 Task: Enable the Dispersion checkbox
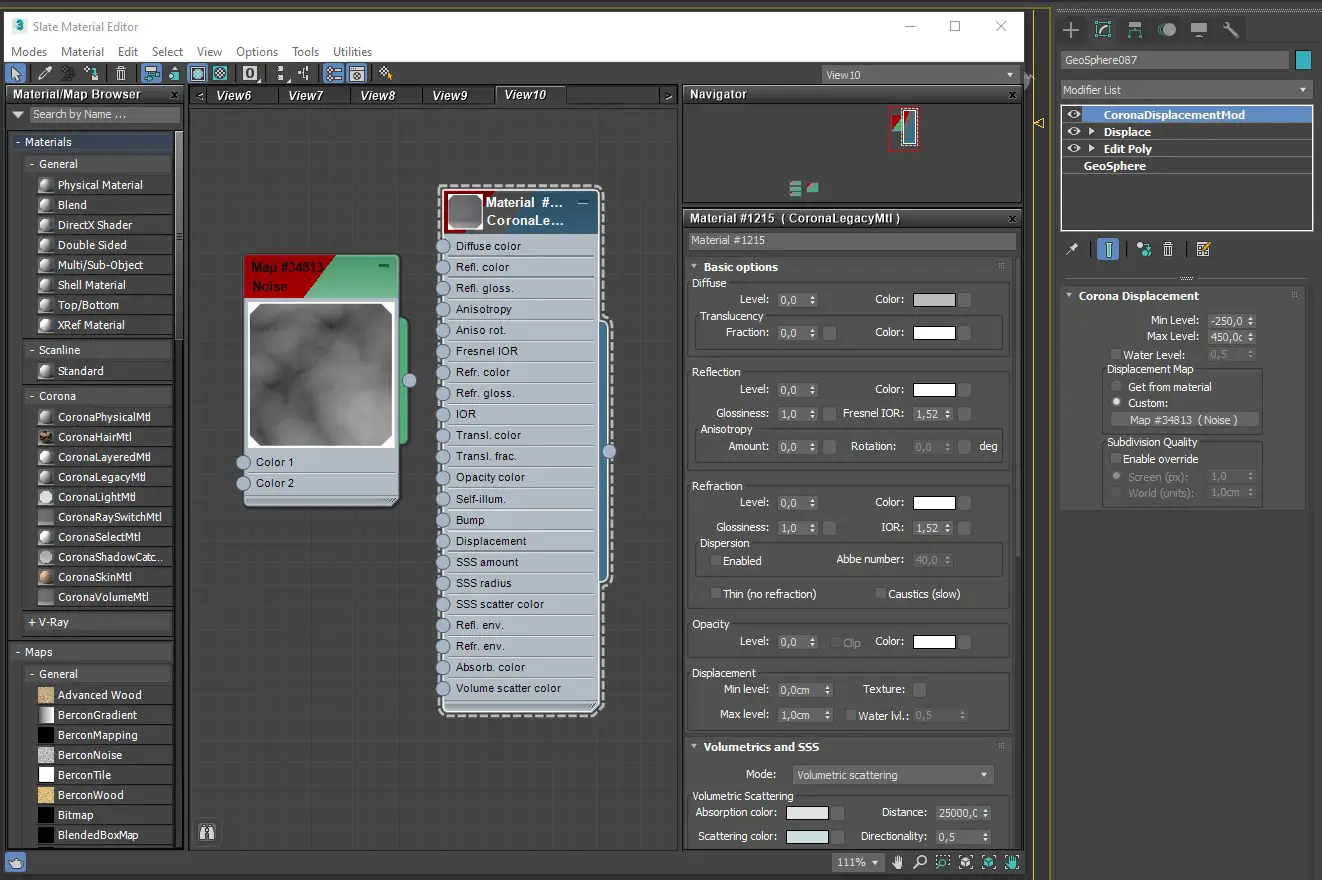715,561
